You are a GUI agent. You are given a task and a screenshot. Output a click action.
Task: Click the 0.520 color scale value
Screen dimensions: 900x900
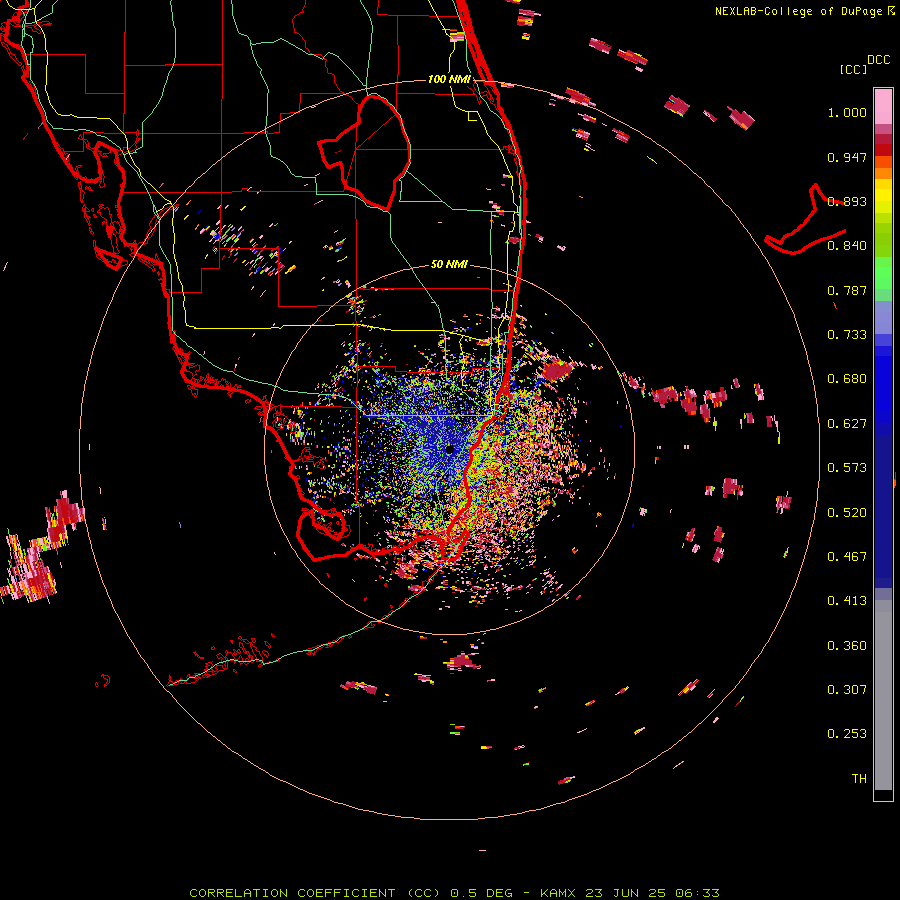[x=847, y=513]
